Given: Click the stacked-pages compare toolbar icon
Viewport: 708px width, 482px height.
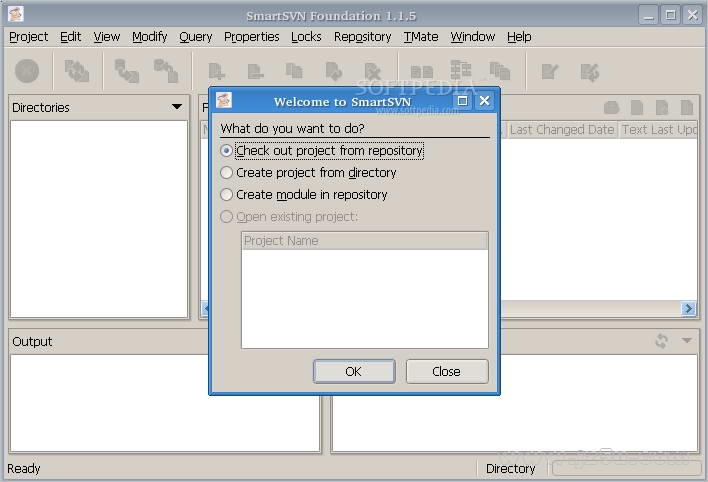Looking at the screenshot, I should (500, 71).
